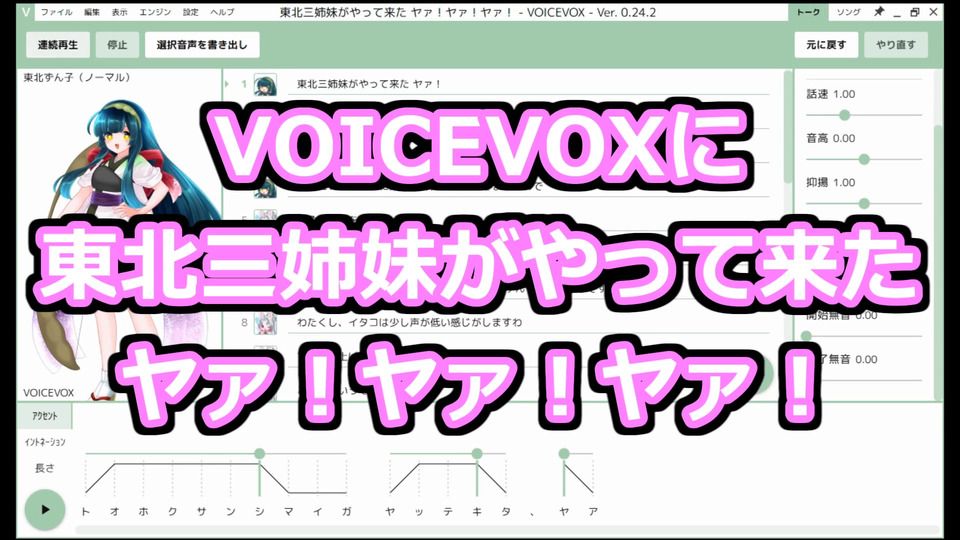Viewport: 960px width, 540px height.
Task: Open the ヘルプ menu
Action: pyautogui.click(x=222, y=12)
